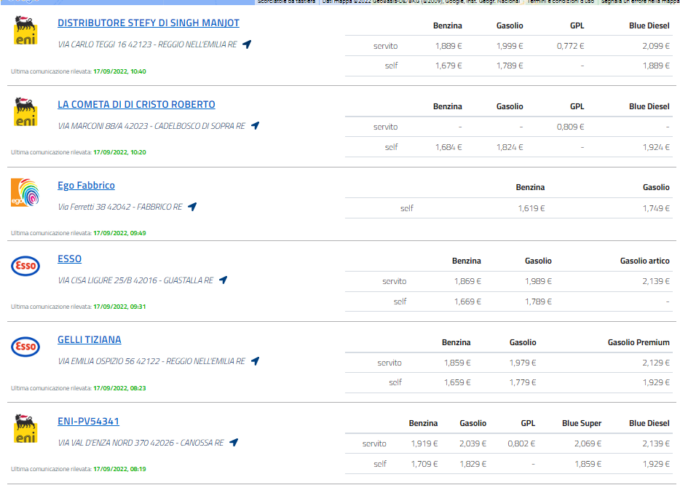The image size is (680, 485).
Task: Click ENI-PV54341 servito Gasolio 2,039 €
Action: coord(473,443)
